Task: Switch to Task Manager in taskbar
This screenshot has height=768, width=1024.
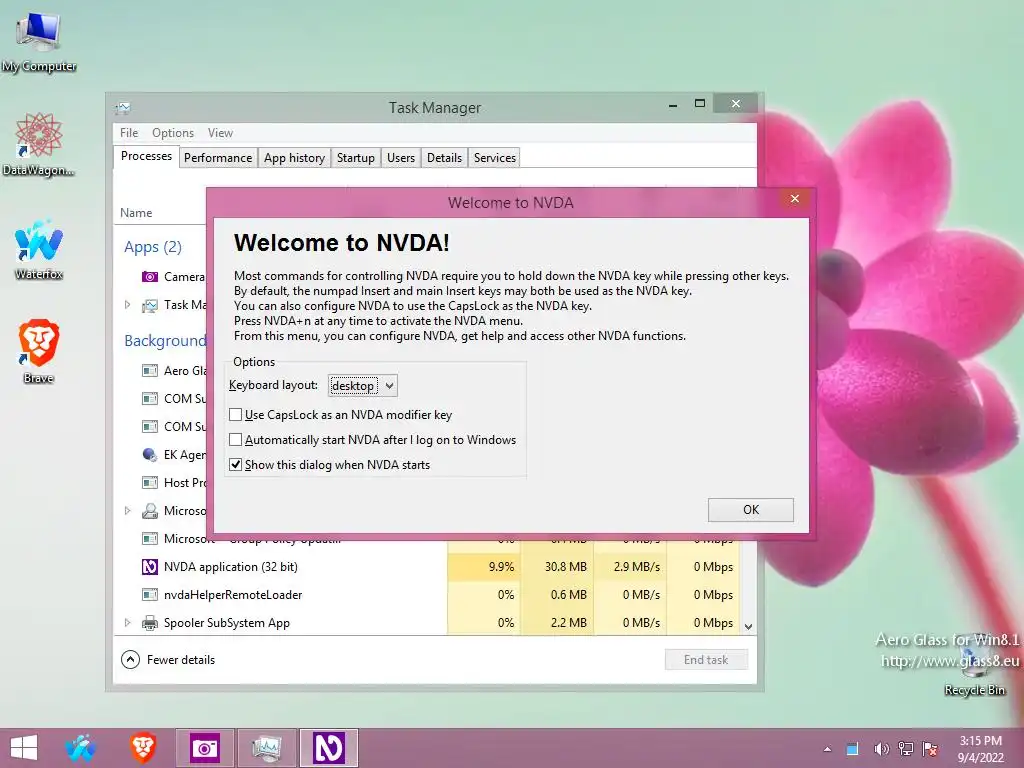Action: 266,748
